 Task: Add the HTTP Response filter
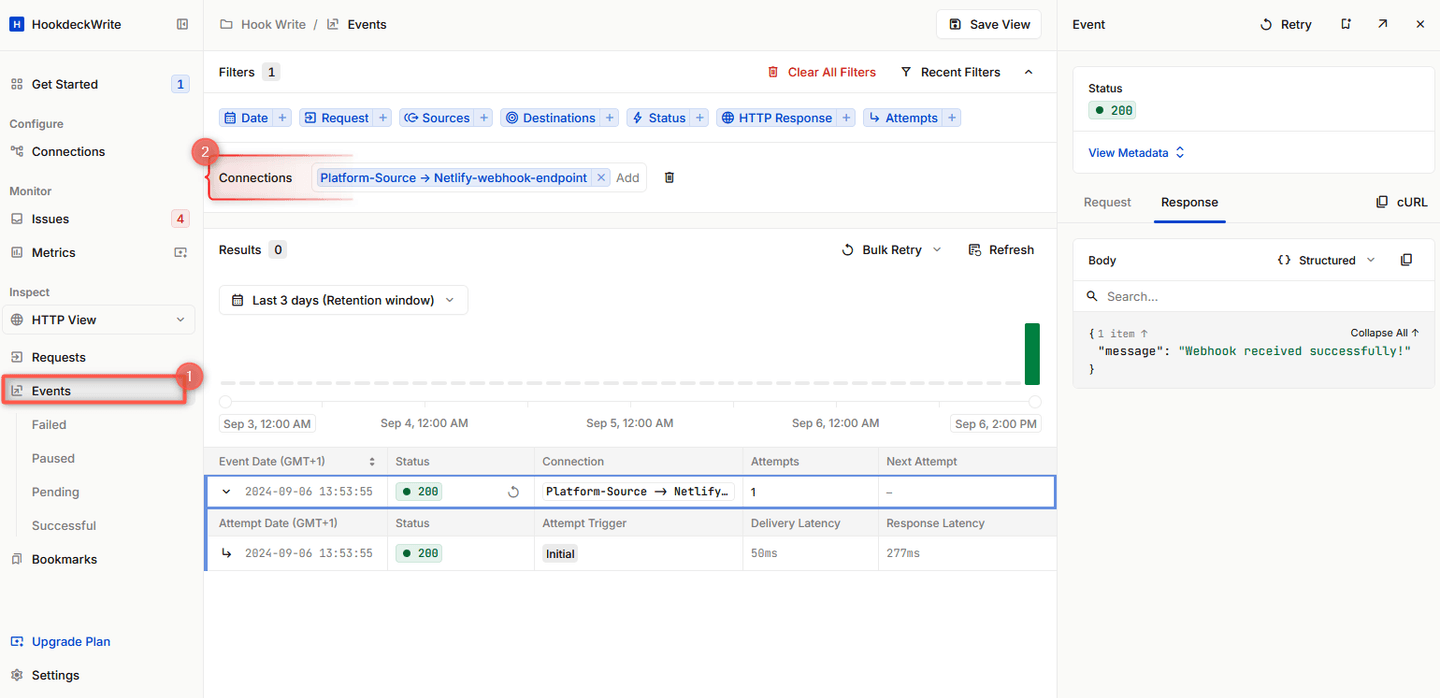pyautogui.click(x=785, y=118)
